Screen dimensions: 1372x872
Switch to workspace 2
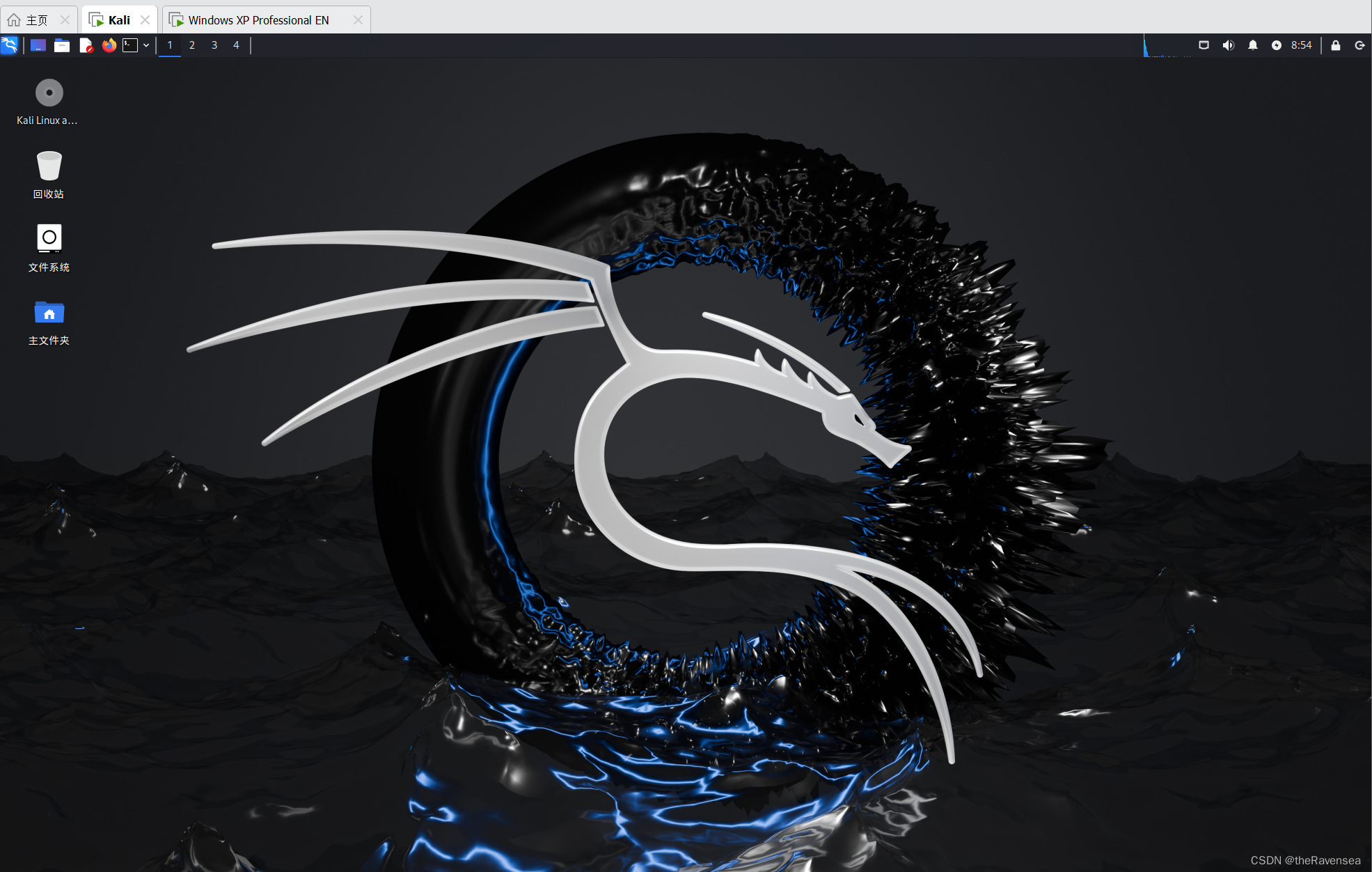point(192,45)
